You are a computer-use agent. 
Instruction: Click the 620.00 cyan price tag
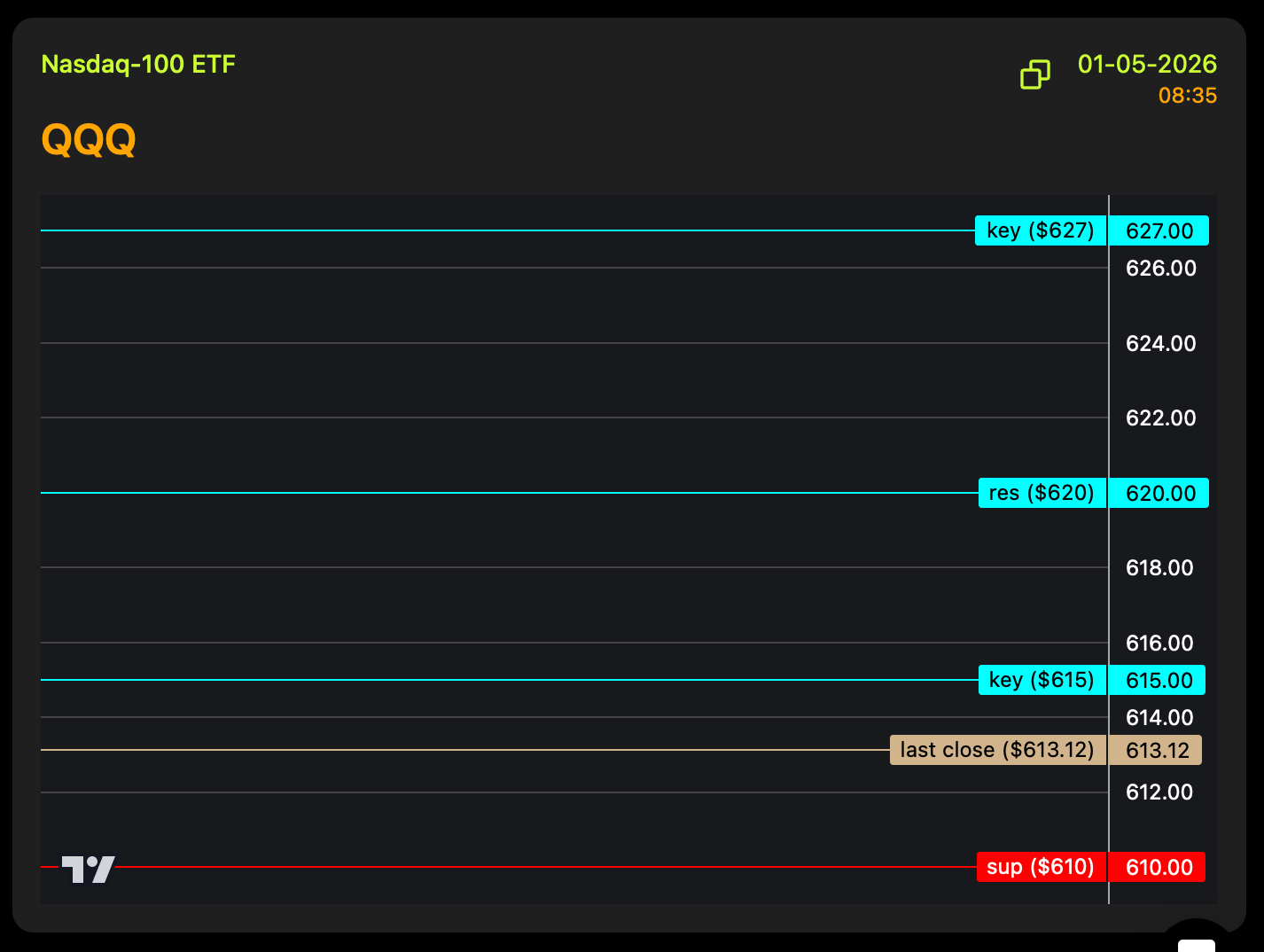pos(1159,494)
